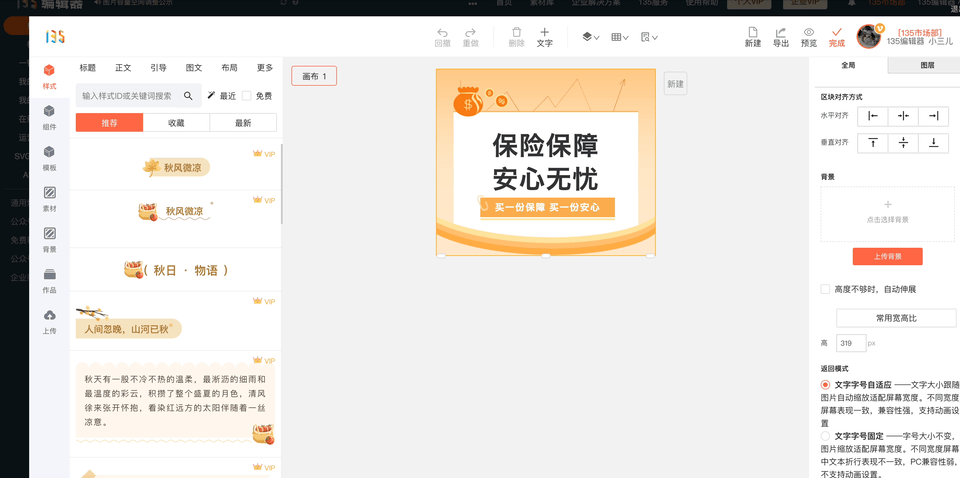Click the delete (删除) trash icon
This screenshot has width=960, height=478.
coord(516,33)
